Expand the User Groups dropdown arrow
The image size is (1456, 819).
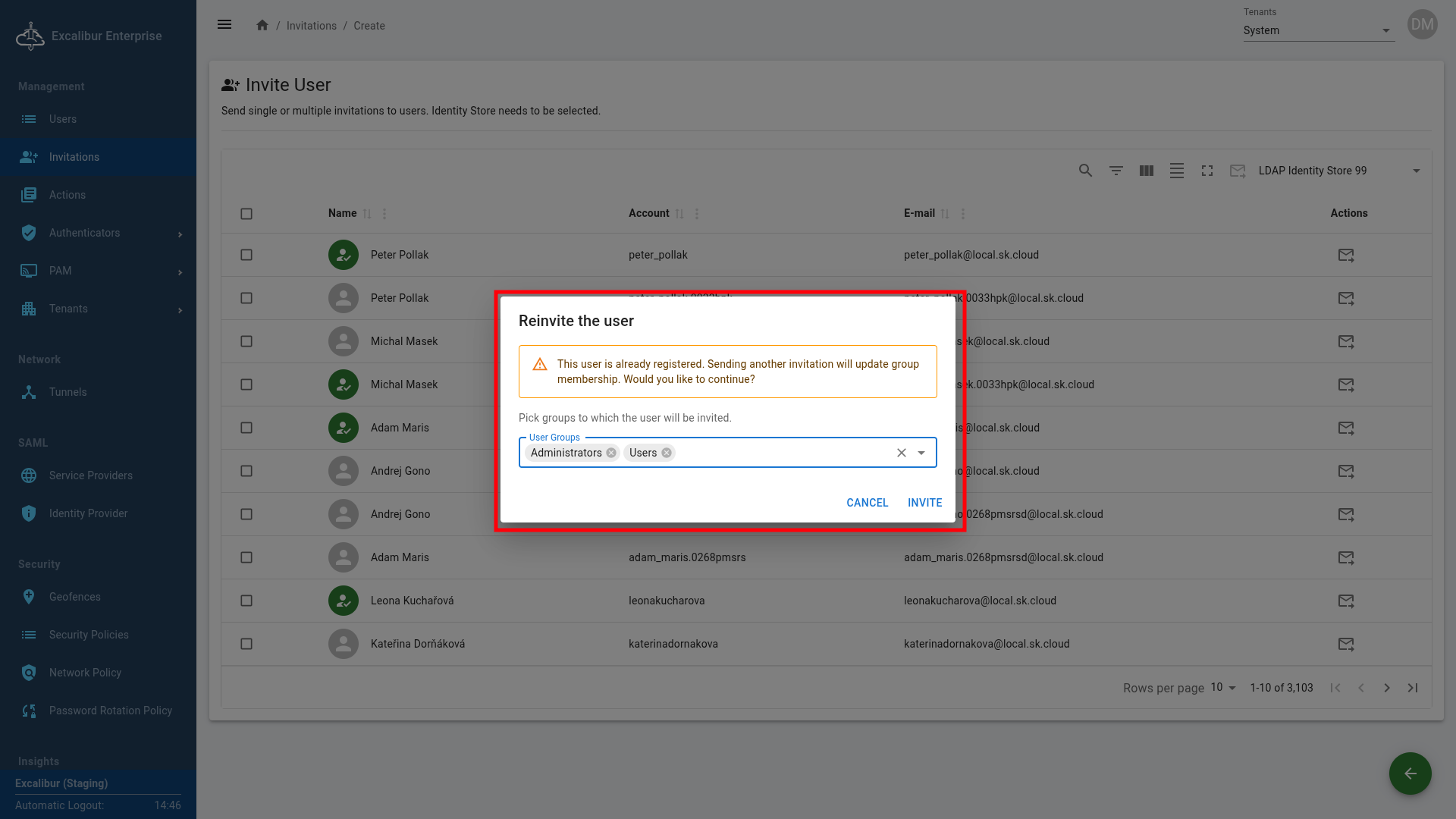click(921, 453)
